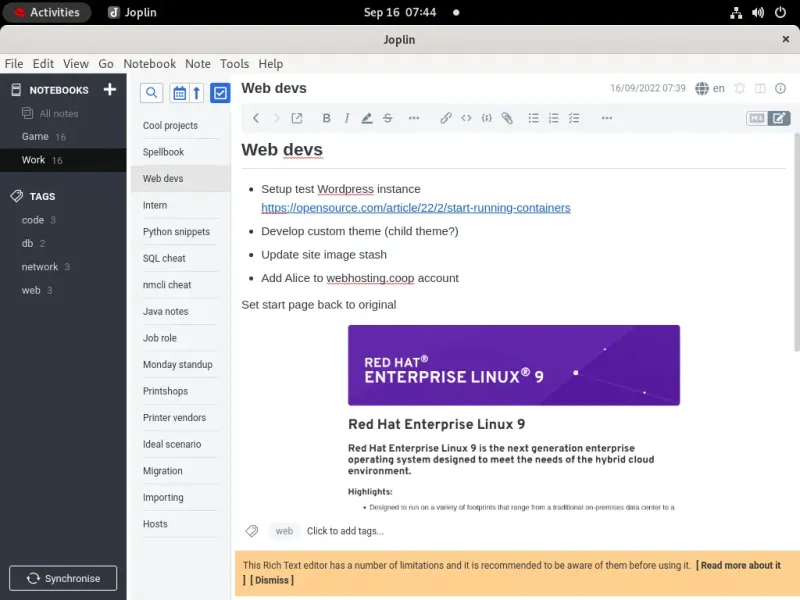The image size is (800, 600).
Task: Open the Notebook menu
Action: coord(149,63)
